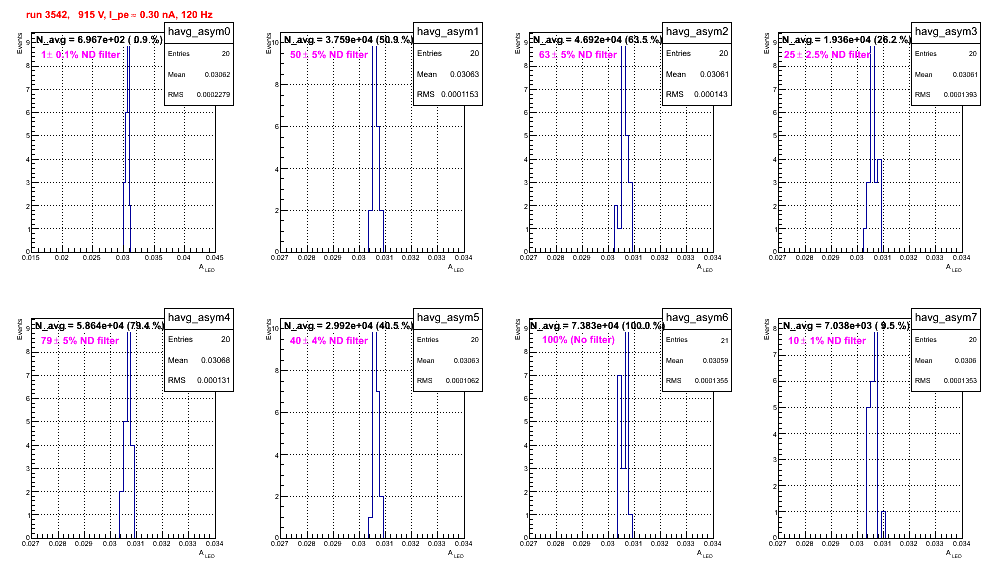Select the havg_asym5 stats box title
This screenshot has width=996, height=572.
(448, 317)
